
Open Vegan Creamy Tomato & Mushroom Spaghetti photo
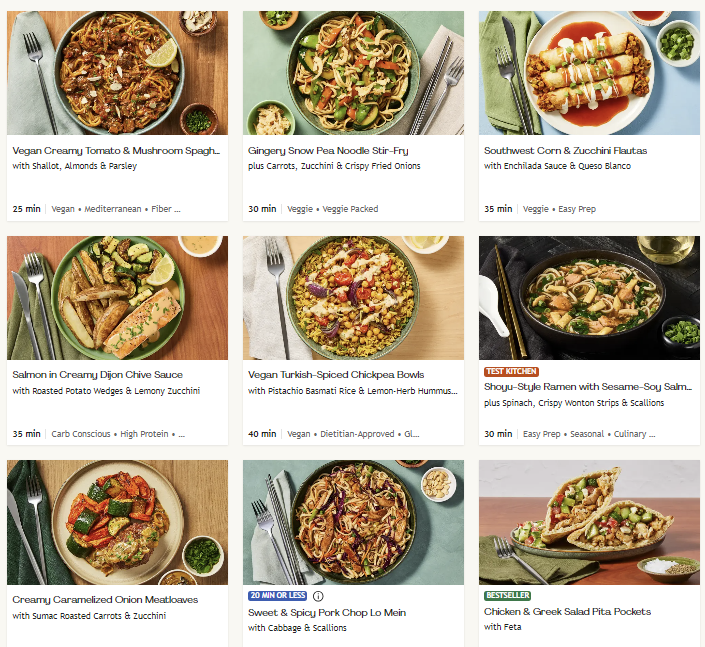coord(117,73)
